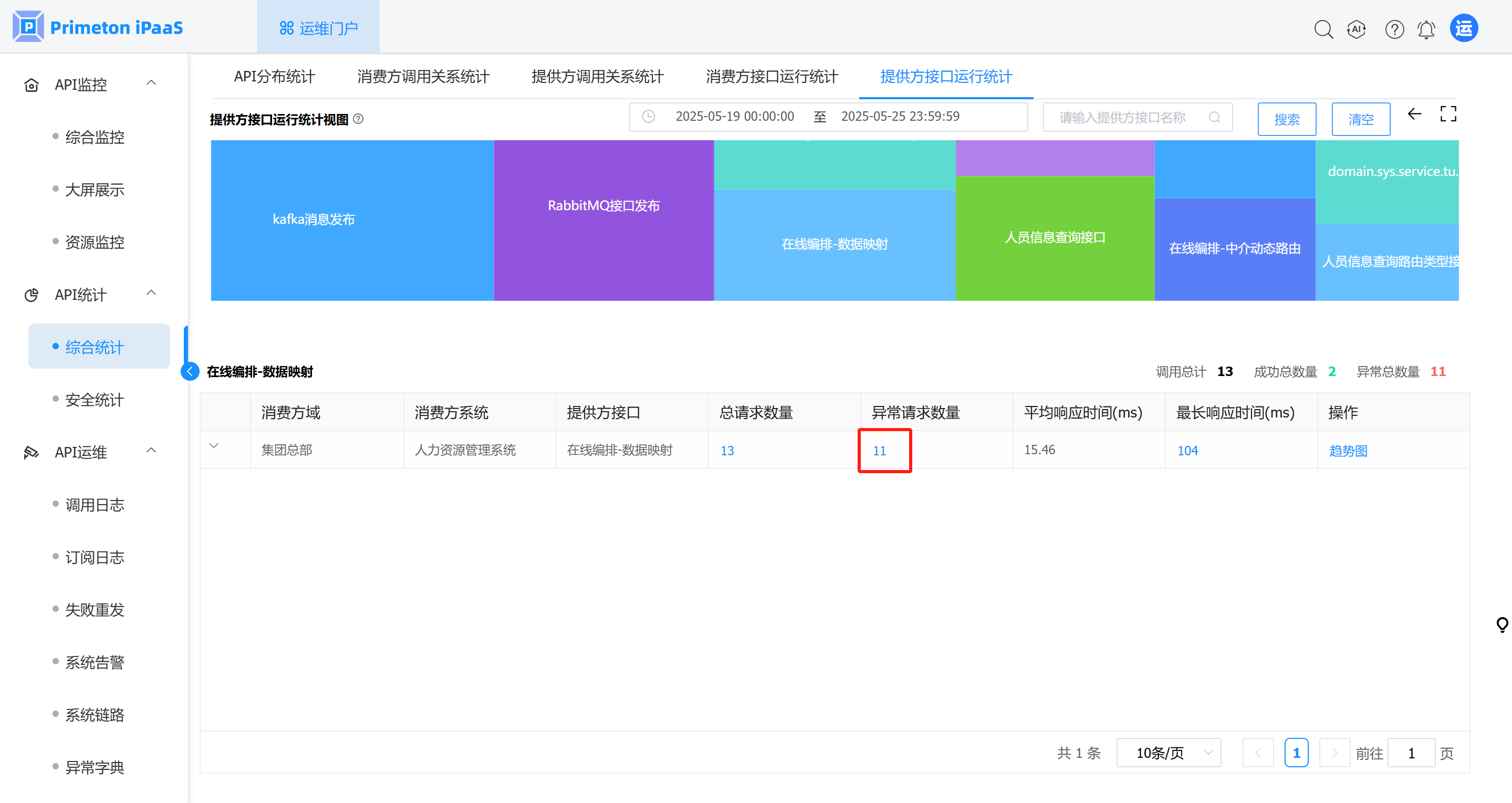Click the back arrow beside 清空
This screenshot has width=1512, height=803.
tap(1414, 114)
